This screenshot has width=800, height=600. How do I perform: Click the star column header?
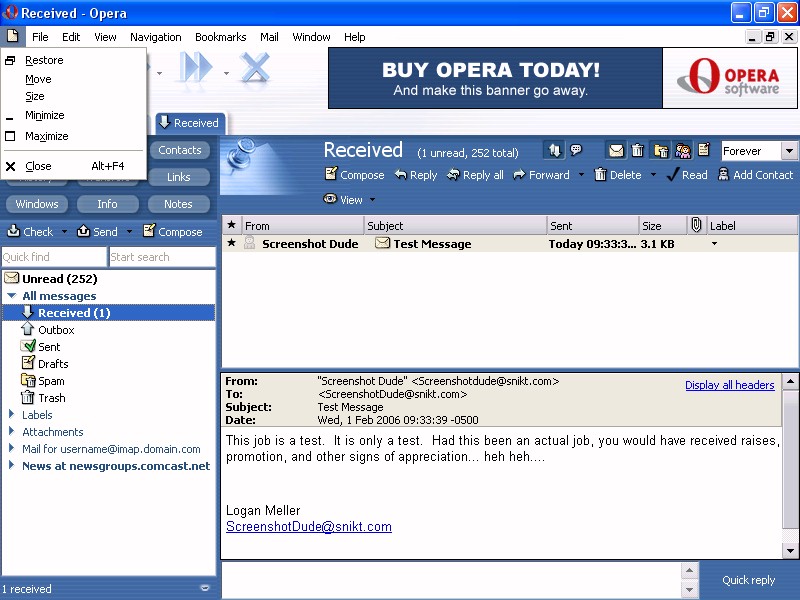click(232, 225)
